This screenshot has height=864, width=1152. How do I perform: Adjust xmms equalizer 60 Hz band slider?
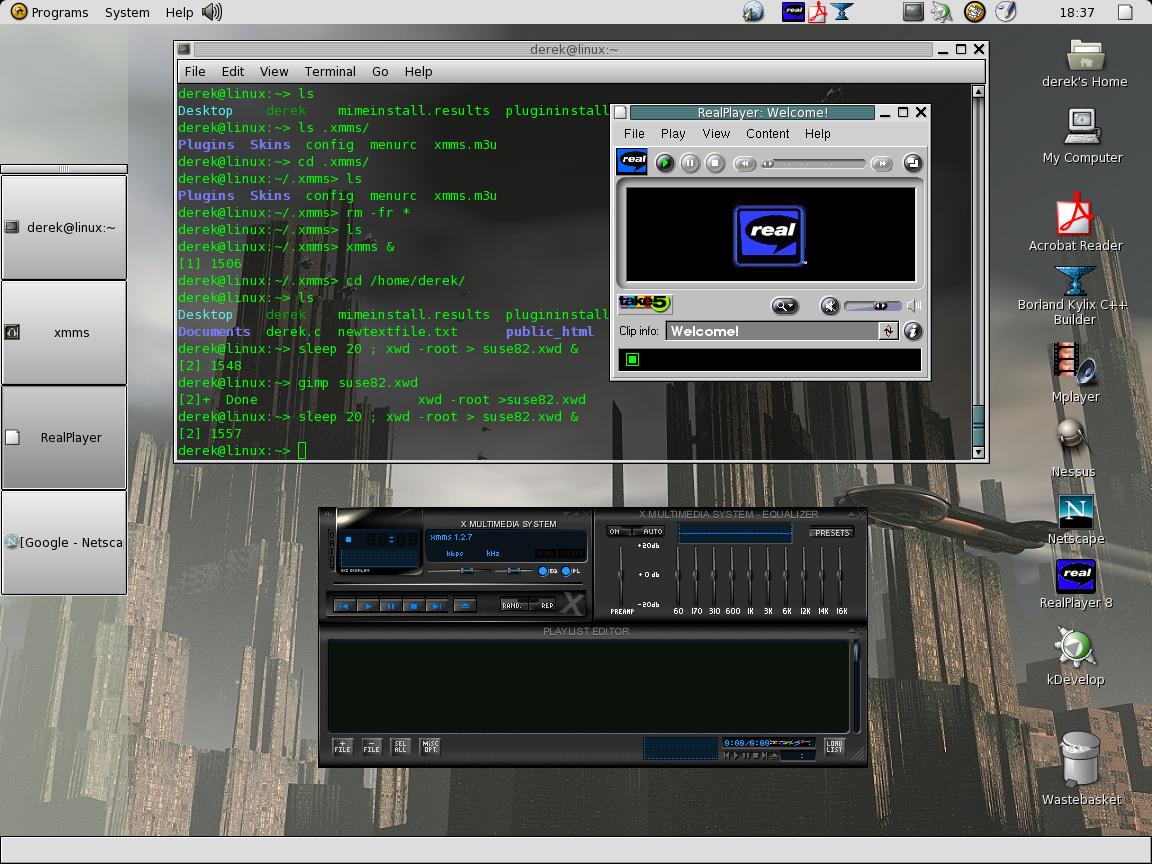click(677, 576)
